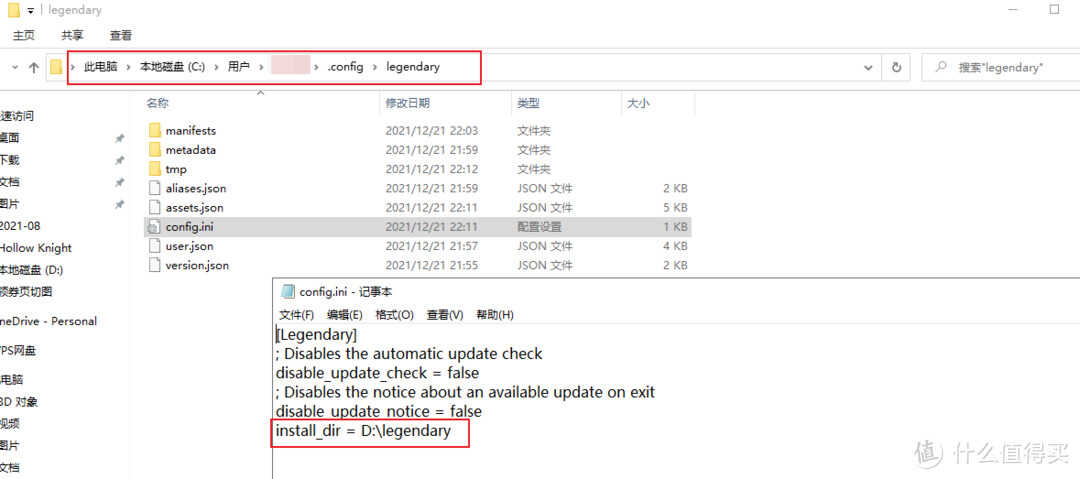The width and height of the screenshot is (1080, 479).
Task: Click the install_dir = D:\legendary line
Action: [363, 431]
